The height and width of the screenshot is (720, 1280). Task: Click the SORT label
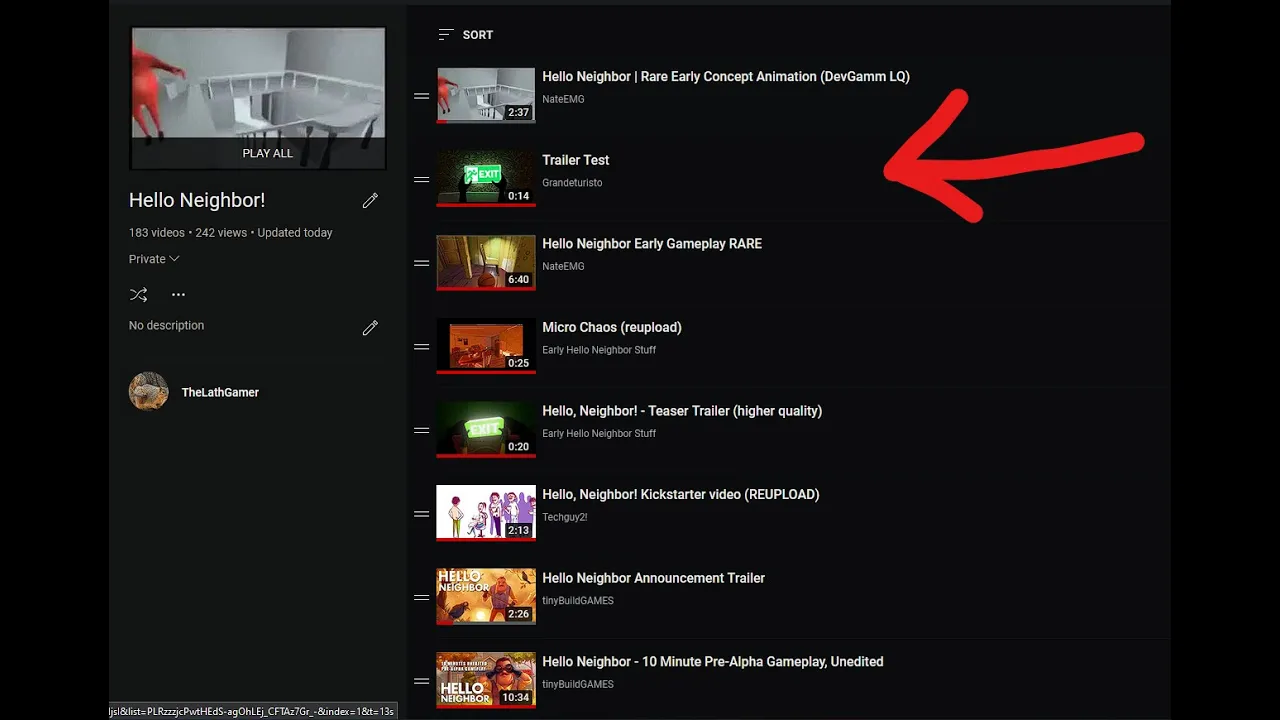tap(478, 35)
